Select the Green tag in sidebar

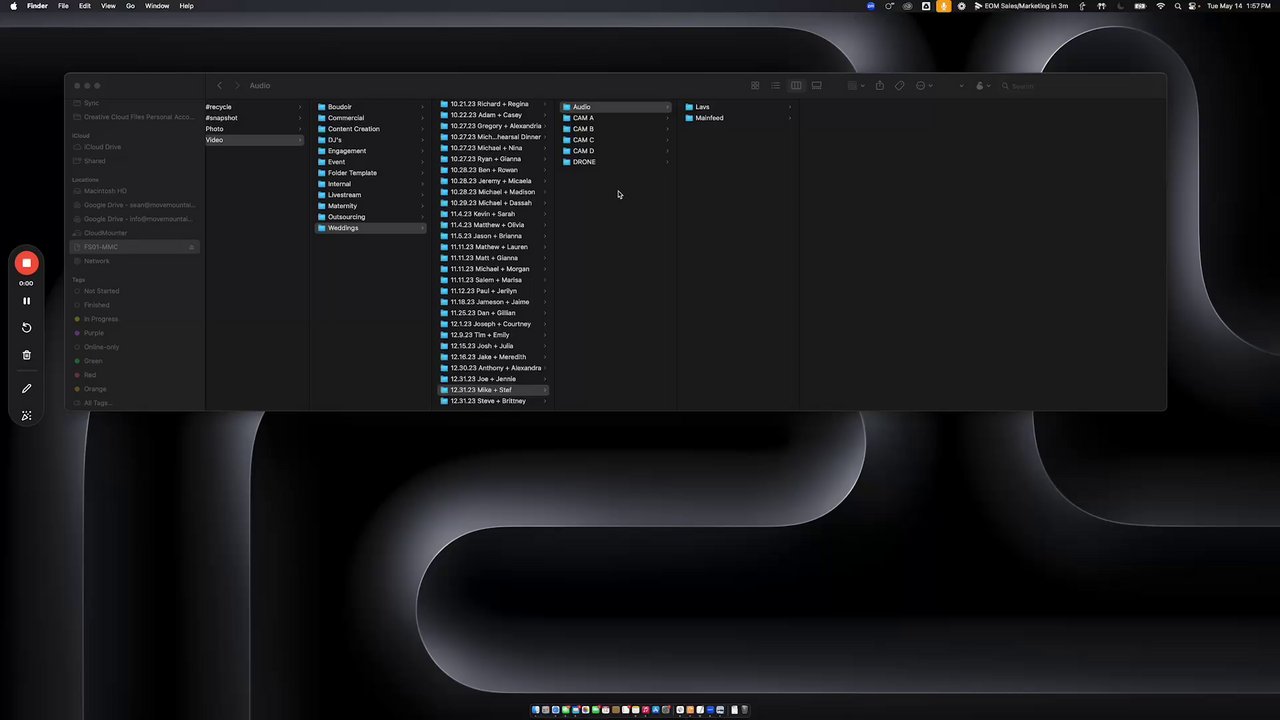pyautogui.click(x=93, y=361)
